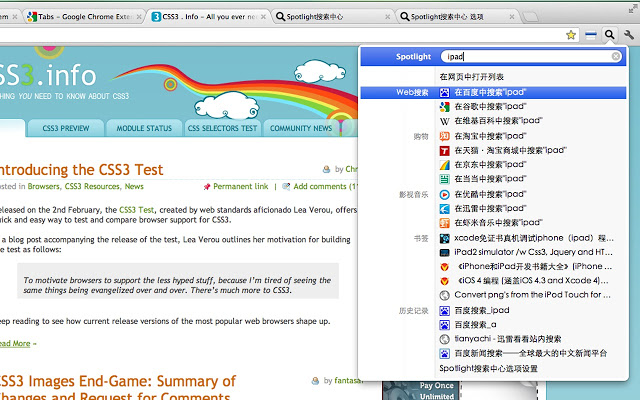Viewport: 640px width, 400px height.
Task: Click the Baidu icon beside 百度新闻搜索 history
Action: click(444, 353)
